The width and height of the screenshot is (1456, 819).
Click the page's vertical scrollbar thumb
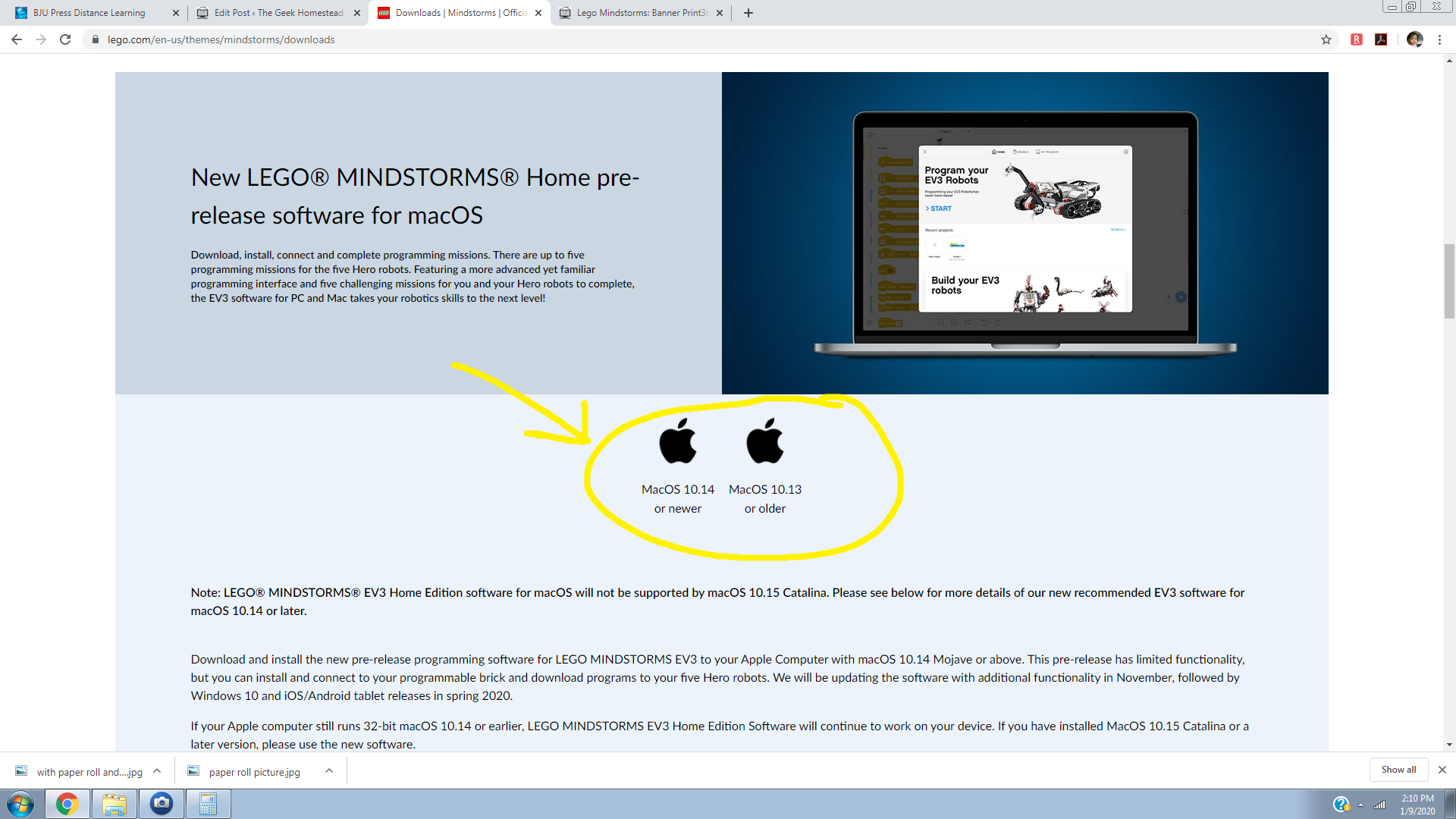pos(1449,281)
